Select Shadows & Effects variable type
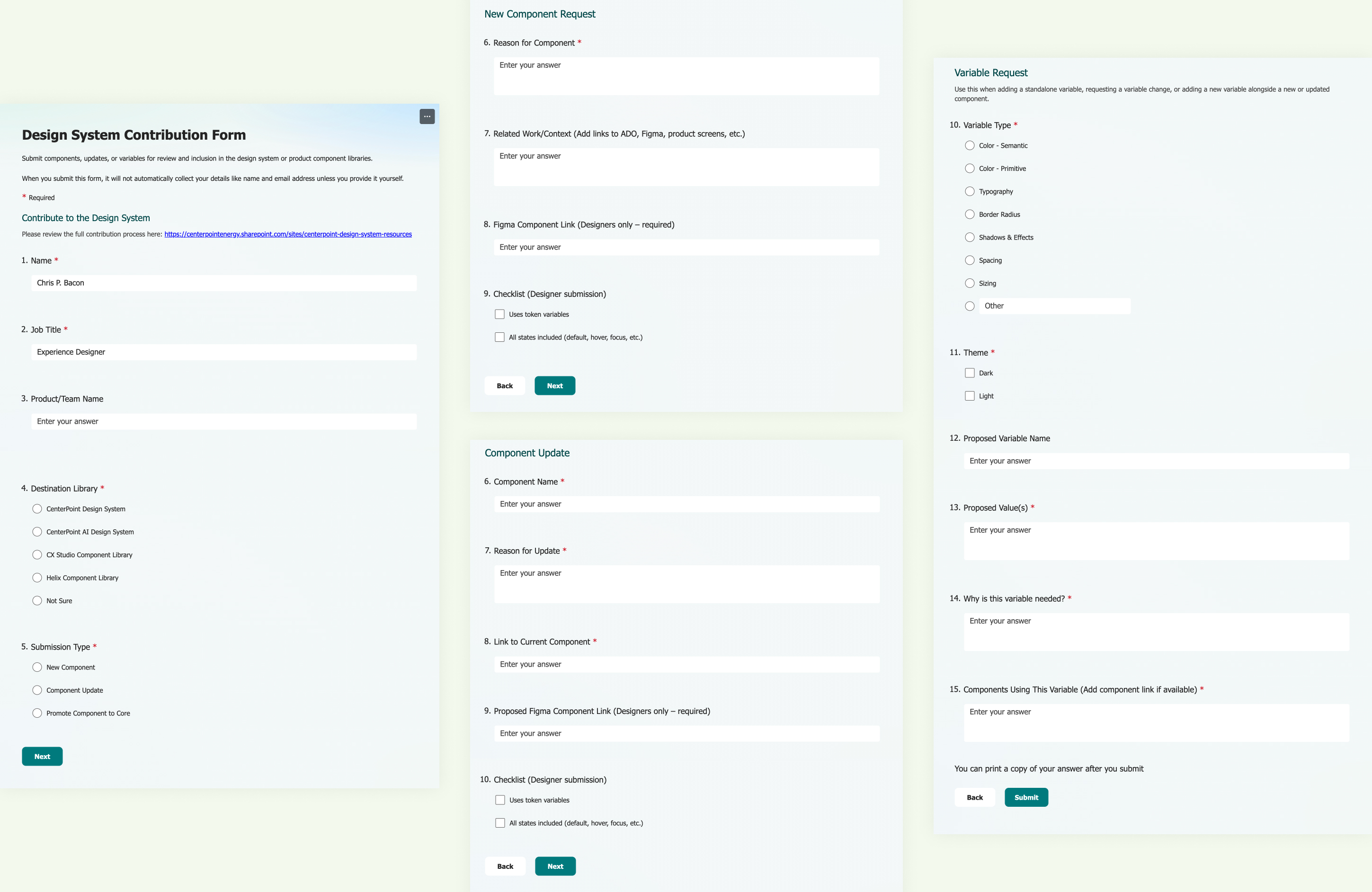 pyautogui.click(x=970, y=238)
